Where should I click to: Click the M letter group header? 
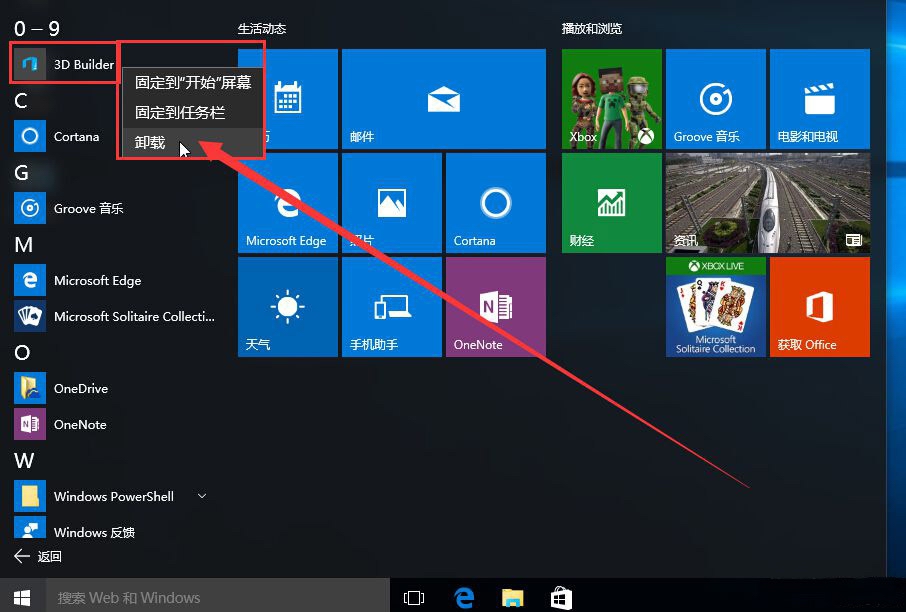[24, 244]
